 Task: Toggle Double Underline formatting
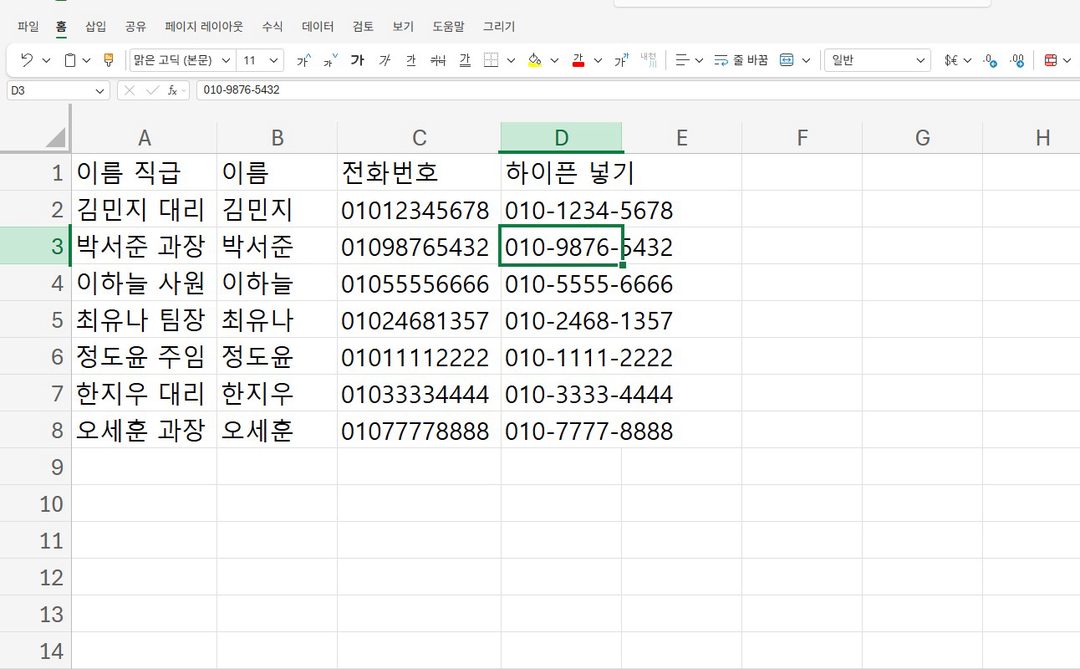(465, 60)
